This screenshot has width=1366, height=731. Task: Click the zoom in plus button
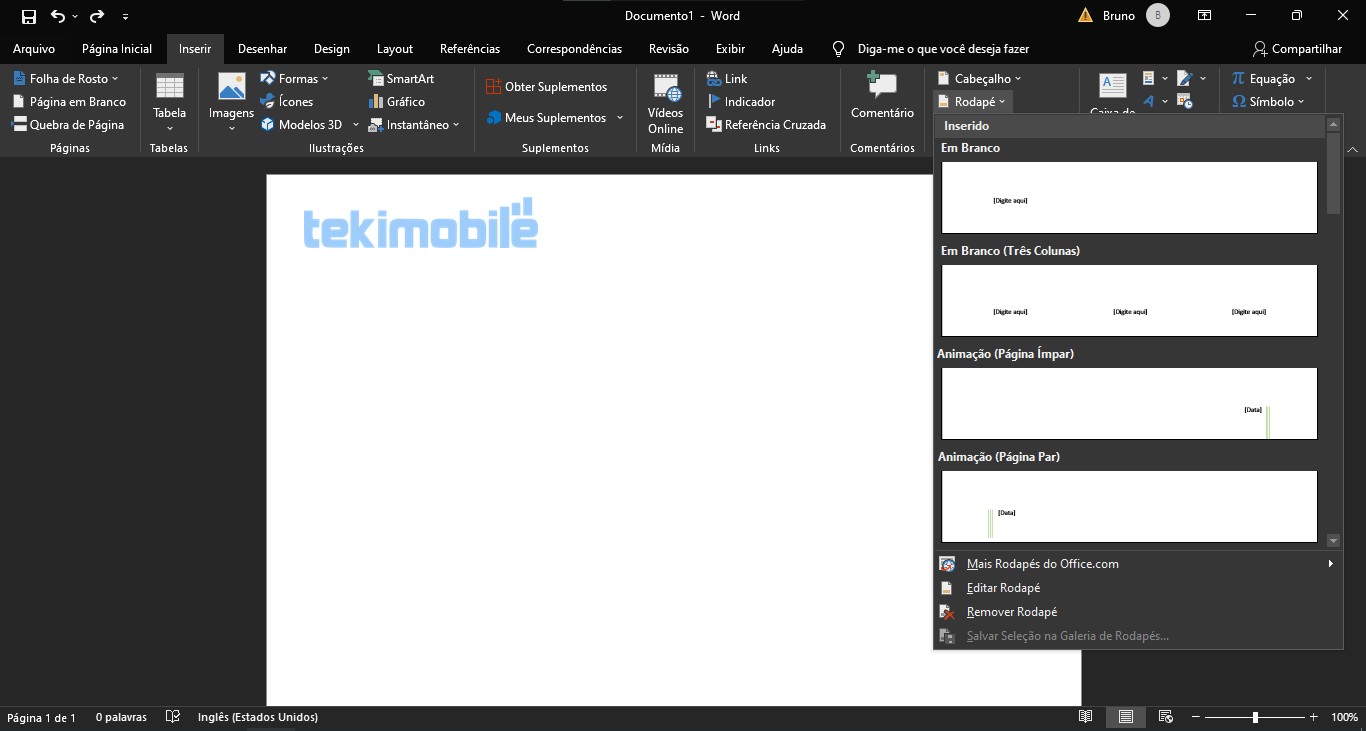point(1313,717)
